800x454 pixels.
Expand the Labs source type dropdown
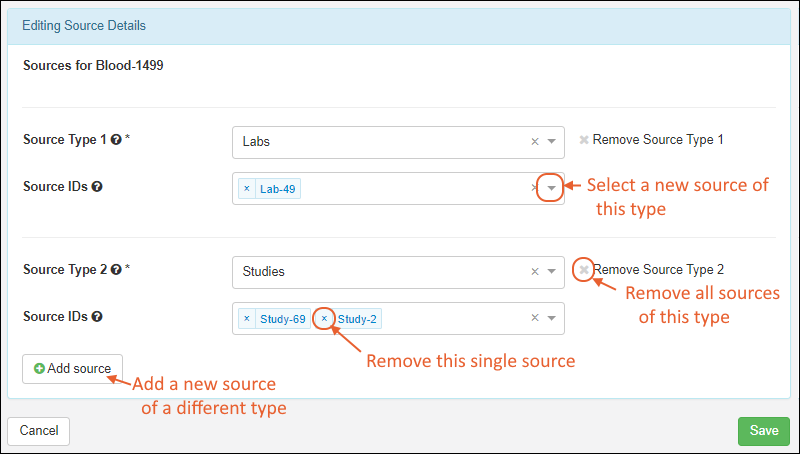[551, 141]
